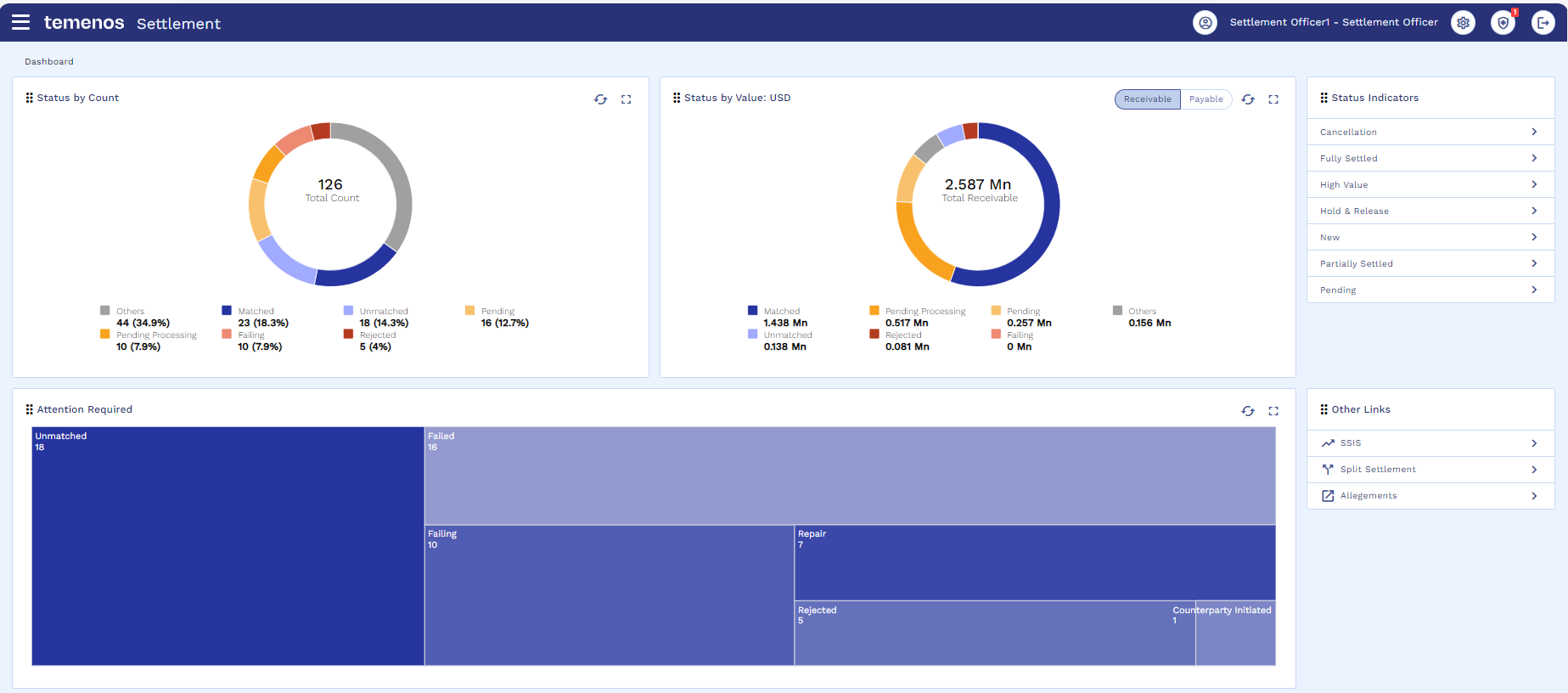
Task: Click the Dashboard breadcrumb
Action: (49, 62)
